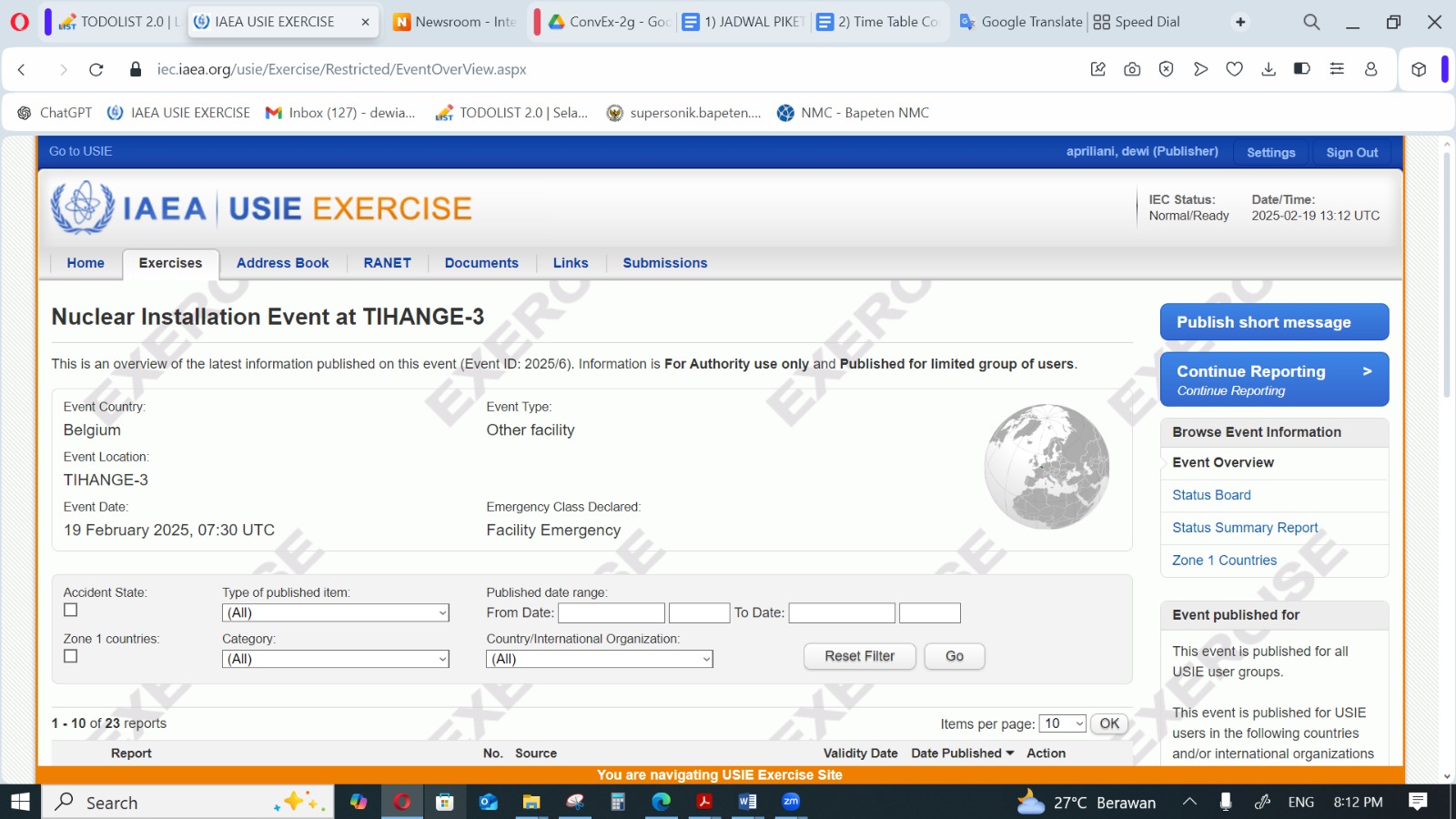Viewport: 1456px width, 819px height.
Task: Reload the current page
Action: [96, 69]
